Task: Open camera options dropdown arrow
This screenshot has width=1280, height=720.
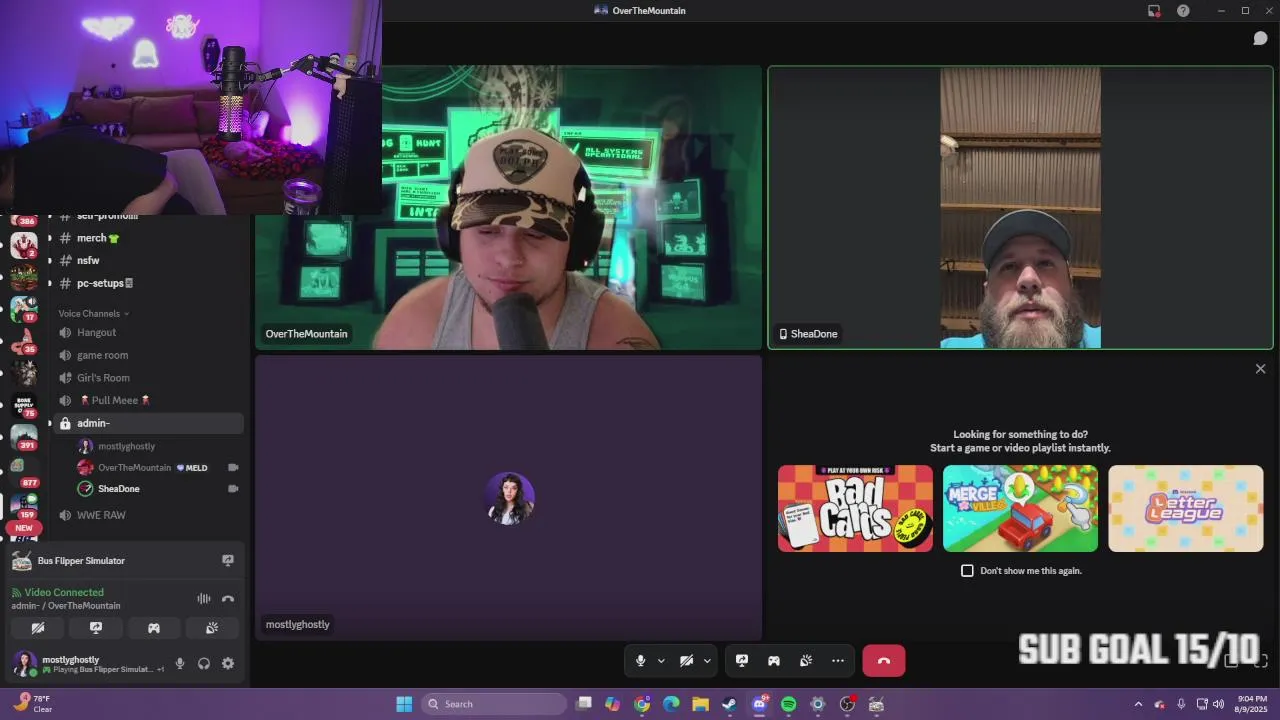Action: pos(707,661)
